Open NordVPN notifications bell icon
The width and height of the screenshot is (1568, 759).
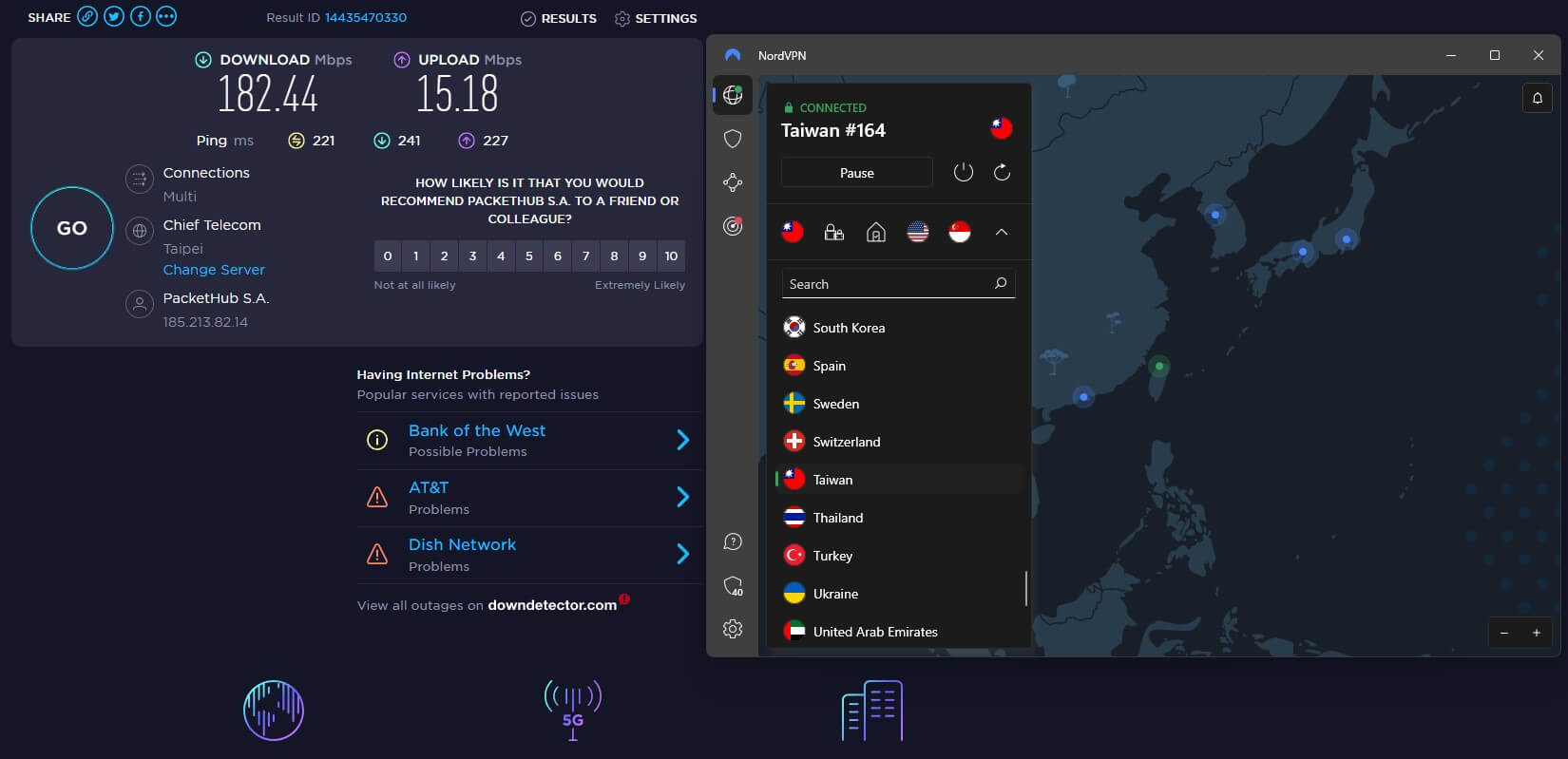coord(1538,98)
